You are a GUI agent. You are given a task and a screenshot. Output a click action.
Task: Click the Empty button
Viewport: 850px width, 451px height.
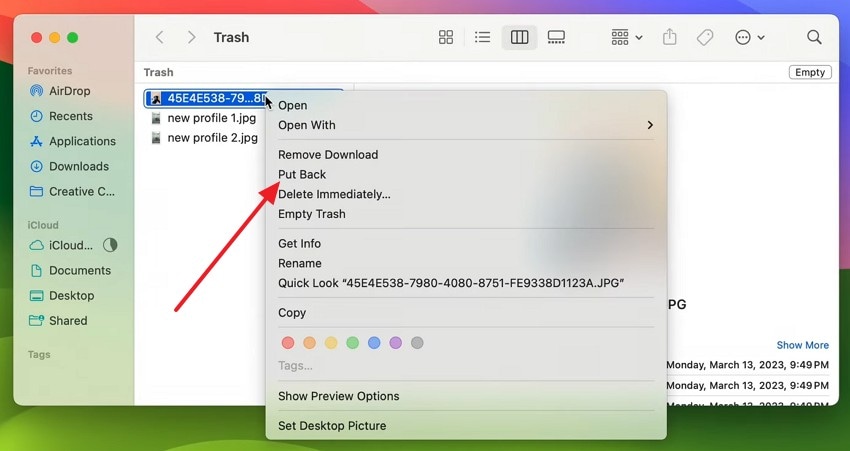click(x=810, y=72)
